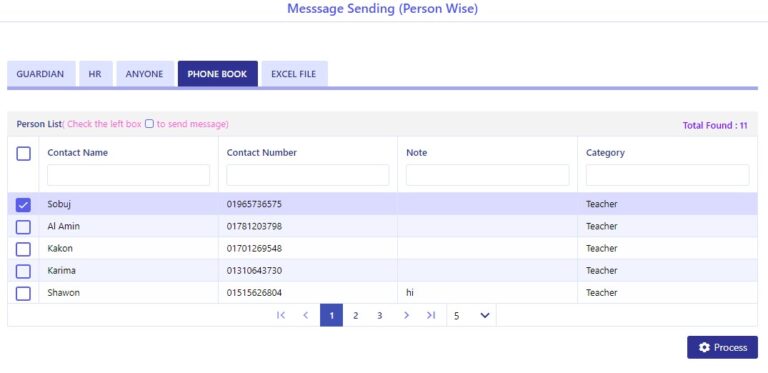The height and width of the screenshot is (373, 768).
Task: Click the name Kakon
Action: 60,248
